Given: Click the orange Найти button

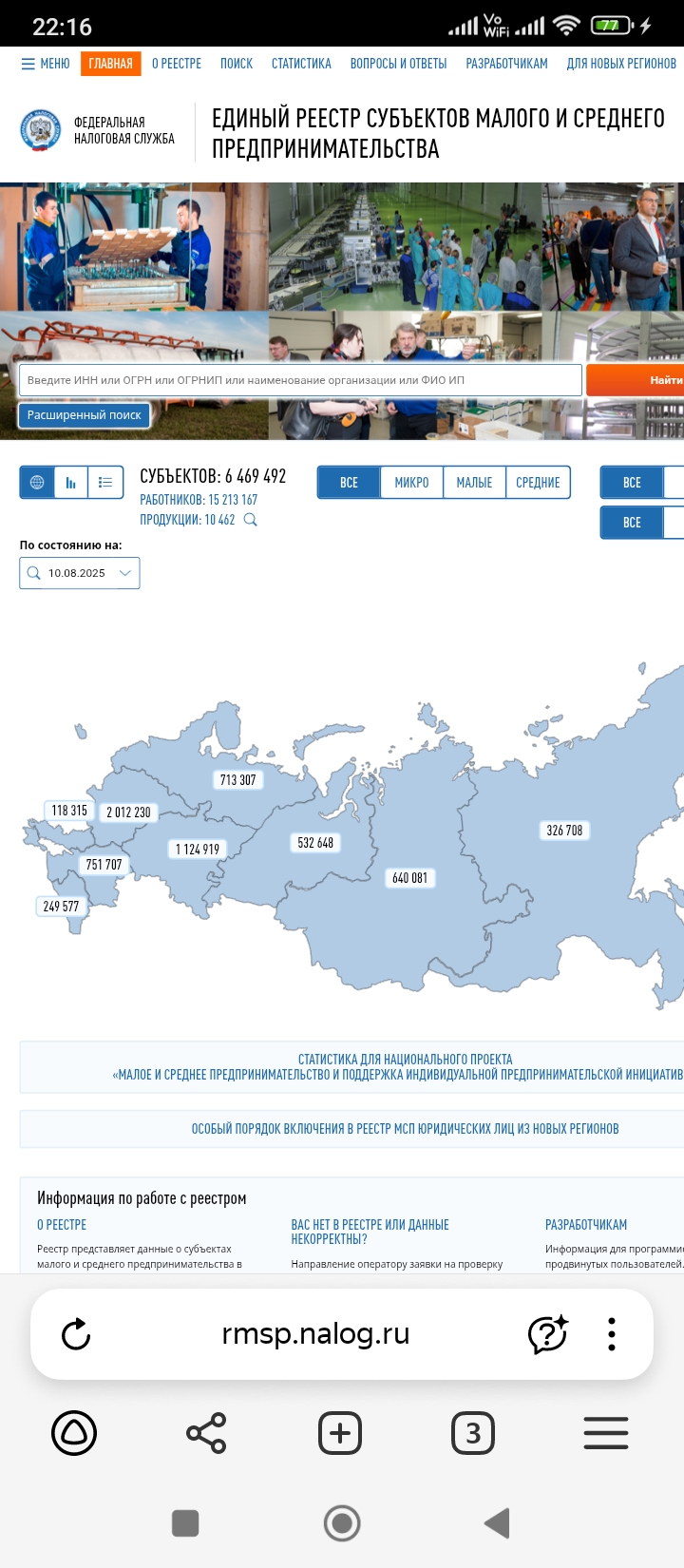Looking at the screenshot, I should click(x=635, y=380).
